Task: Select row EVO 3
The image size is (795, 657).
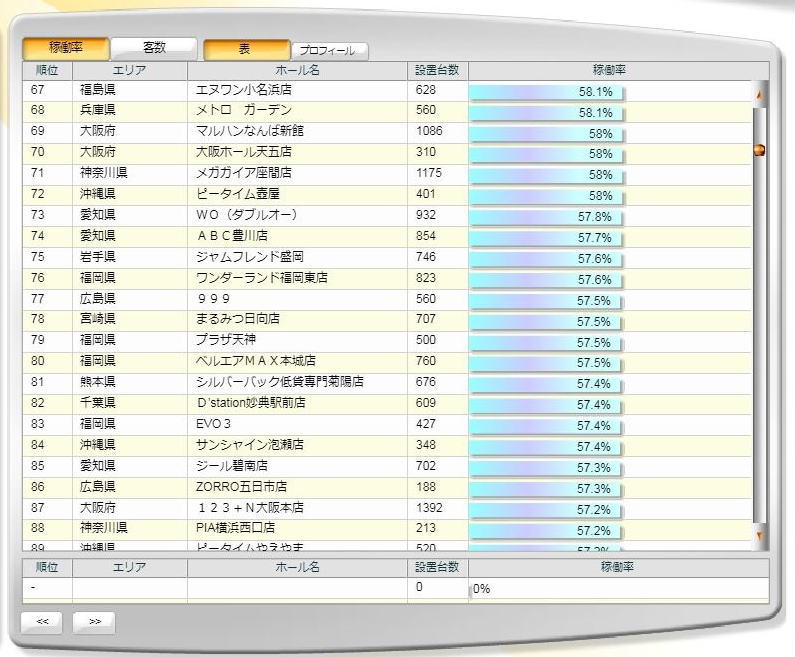Action: [387, 425]
